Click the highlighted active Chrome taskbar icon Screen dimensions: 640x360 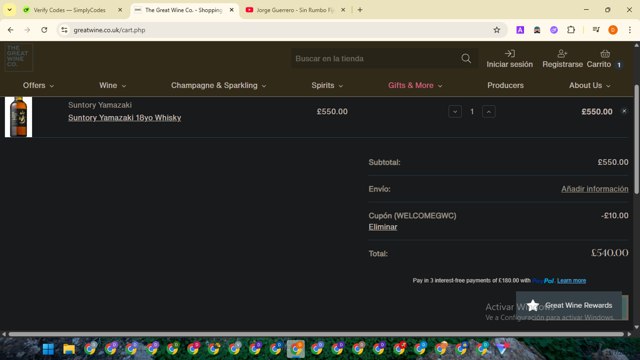pos(296,349)
